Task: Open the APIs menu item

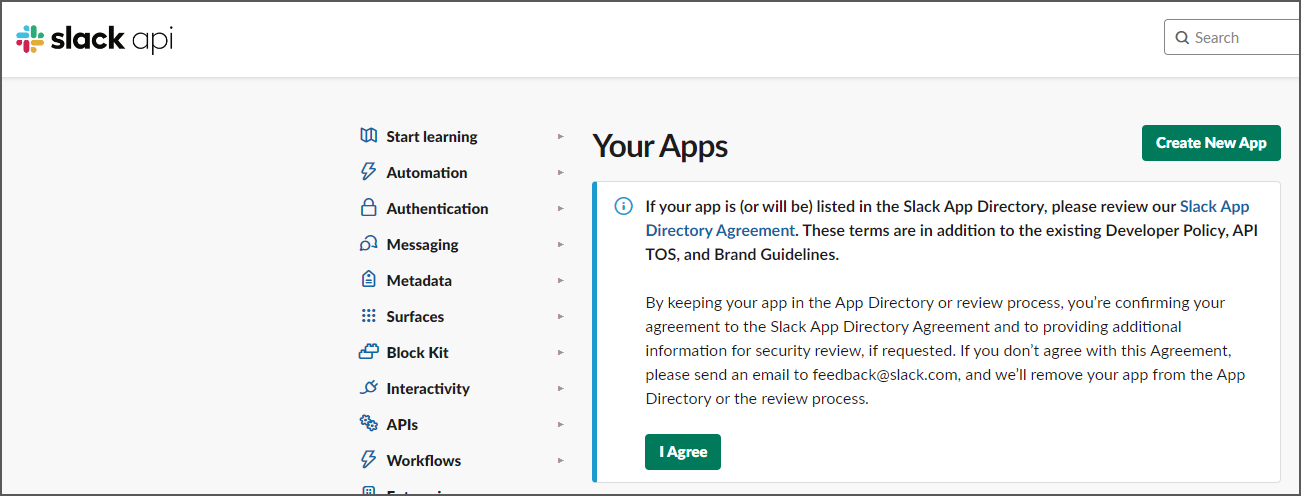Action: click(x=402, y=425)
